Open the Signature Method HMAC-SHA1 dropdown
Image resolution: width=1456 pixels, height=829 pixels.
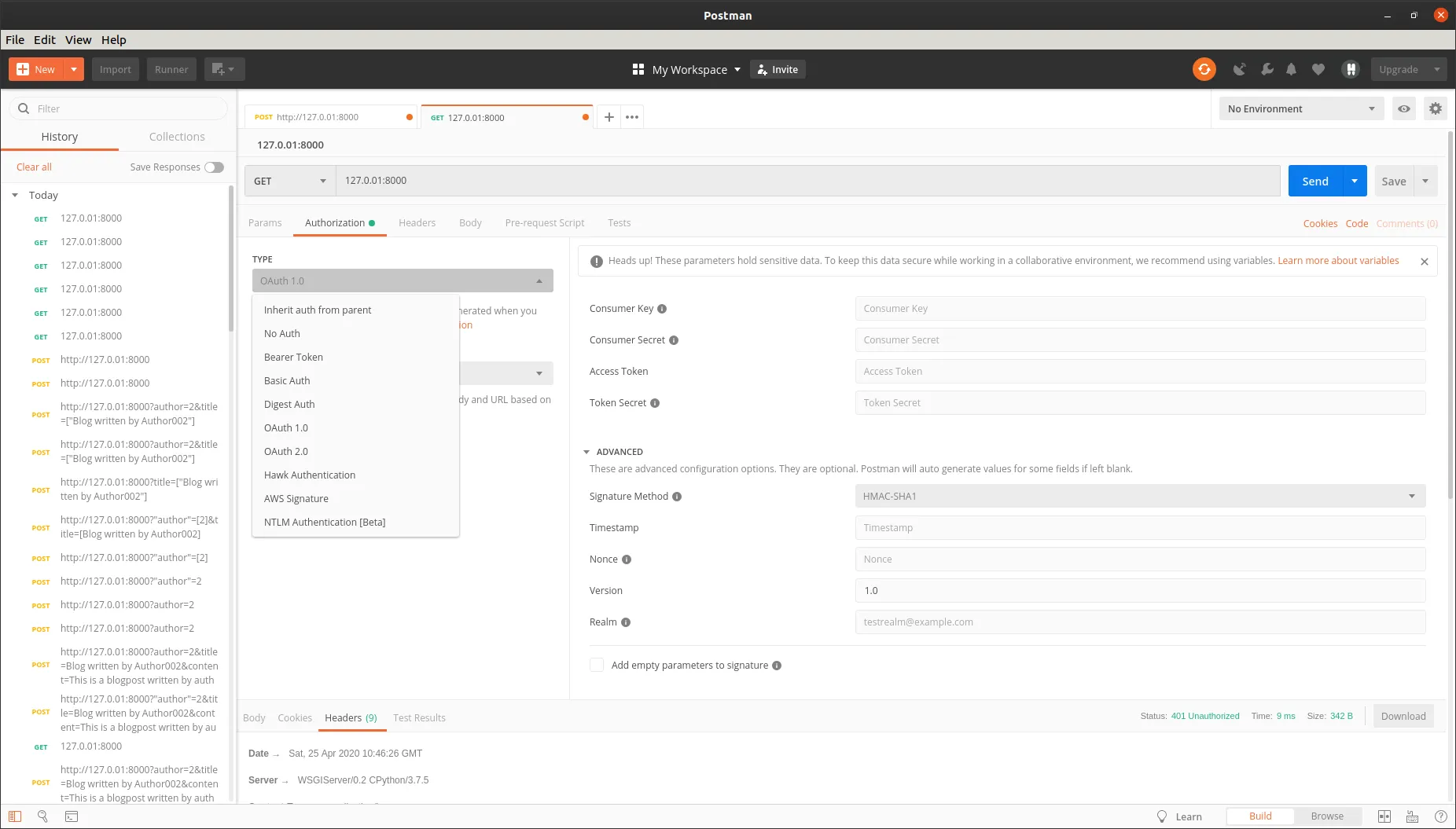(x=1140, y=496)
